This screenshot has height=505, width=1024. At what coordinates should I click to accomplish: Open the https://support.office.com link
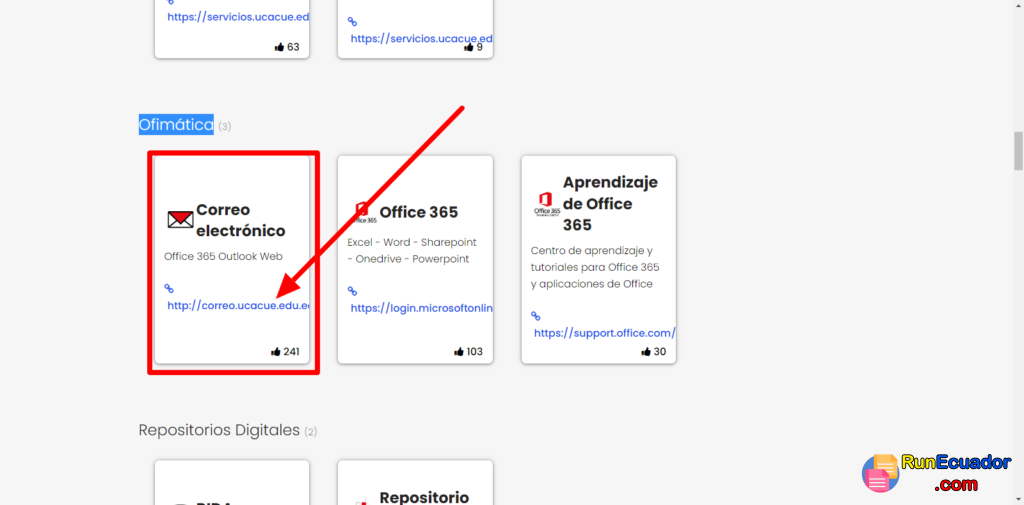click(605, 333)
